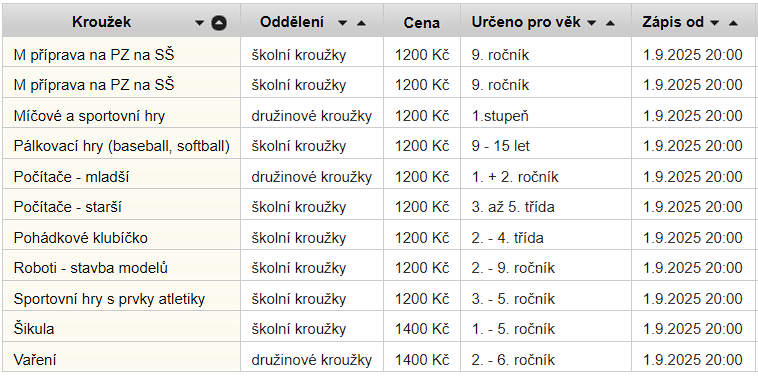Screen dimensions: 758x378
Task: Sort Určeno pro věk descending
Action: tap(592, 23)
